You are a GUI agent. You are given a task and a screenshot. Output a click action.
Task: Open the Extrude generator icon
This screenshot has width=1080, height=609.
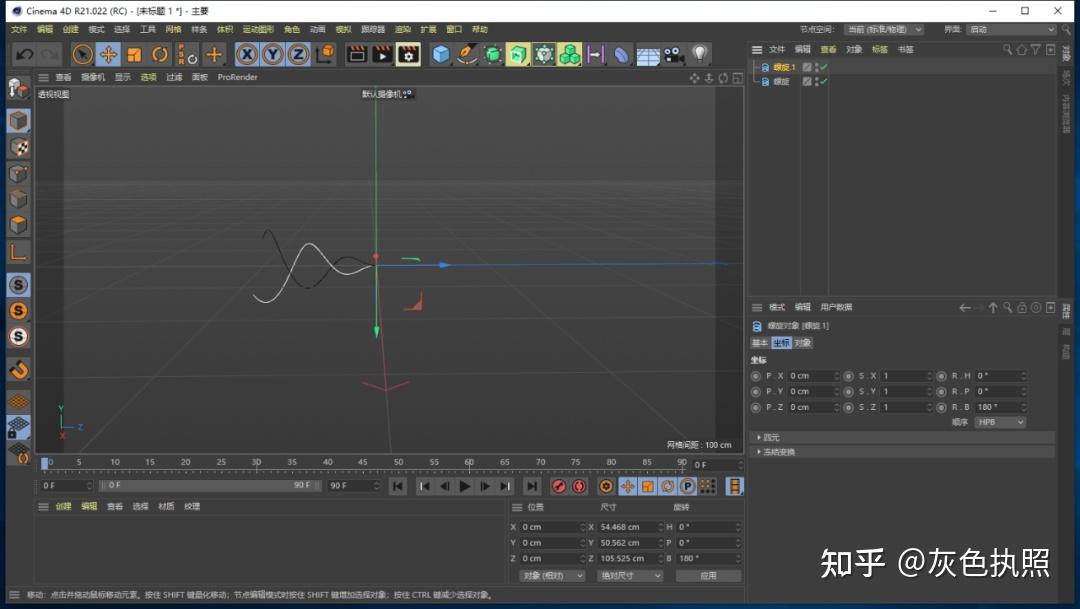point(518,54)
